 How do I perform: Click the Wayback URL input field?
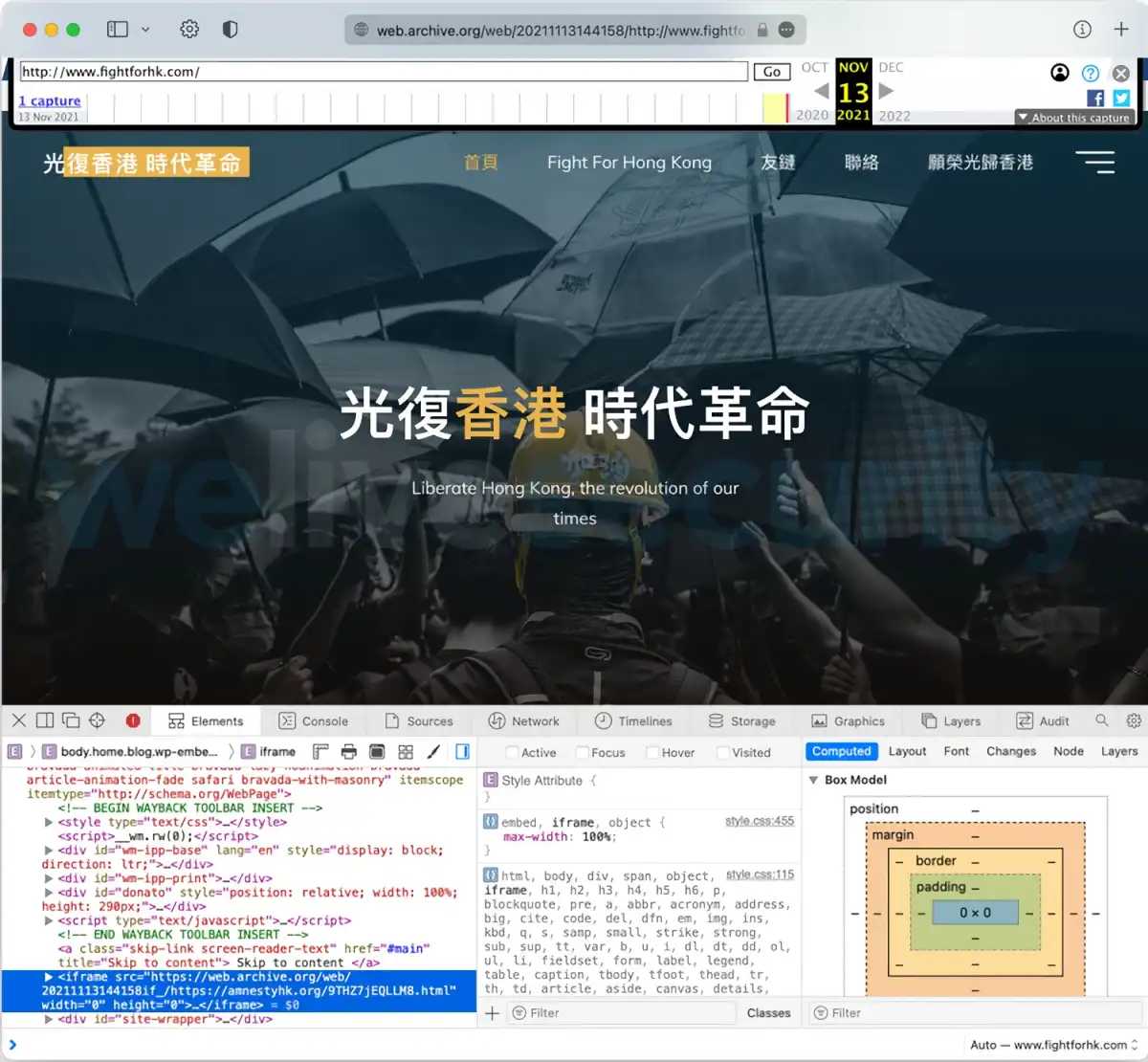point(384,72)
